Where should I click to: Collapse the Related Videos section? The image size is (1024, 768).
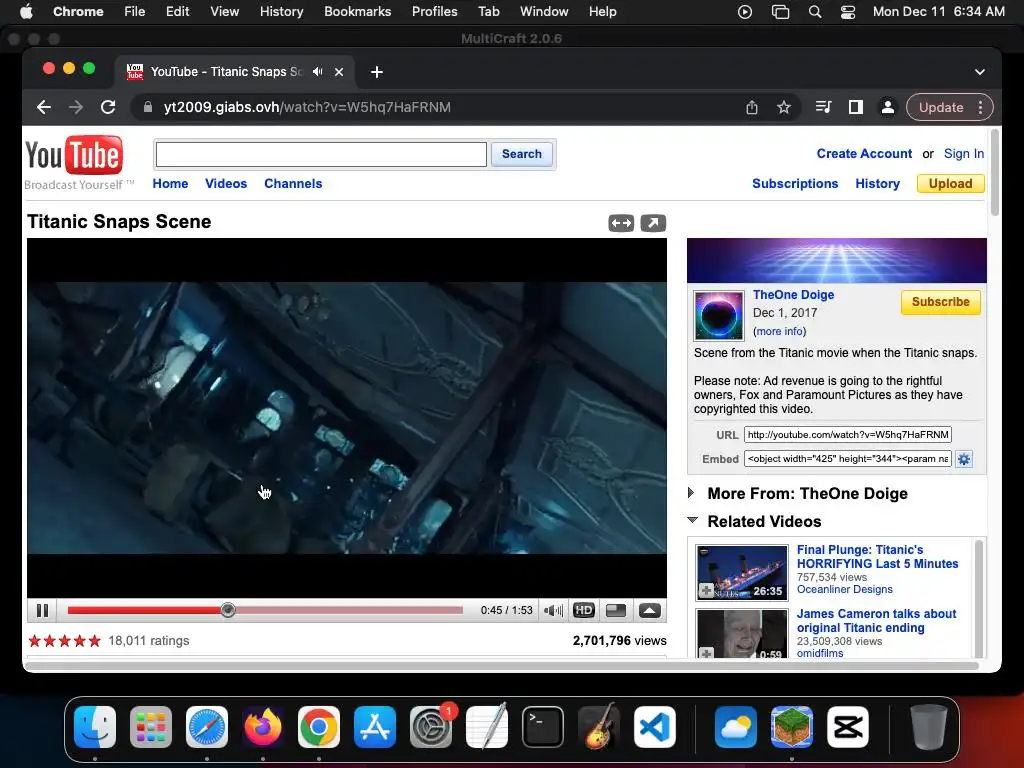[692, 520]
